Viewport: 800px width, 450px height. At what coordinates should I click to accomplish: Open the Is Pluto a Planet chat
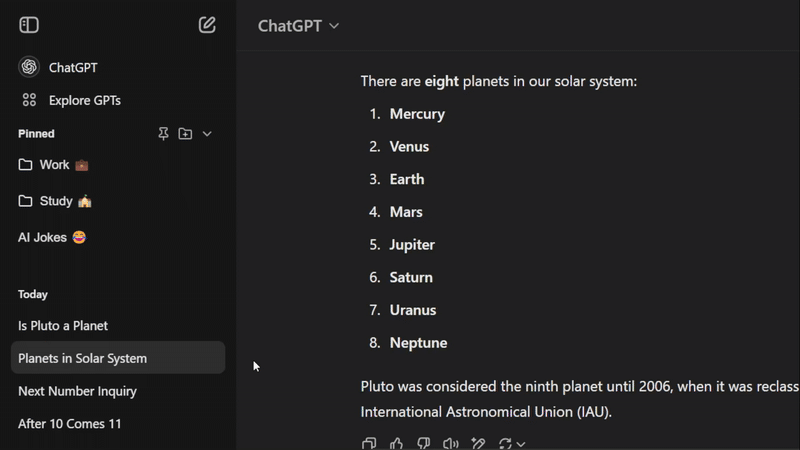(117, 326)
